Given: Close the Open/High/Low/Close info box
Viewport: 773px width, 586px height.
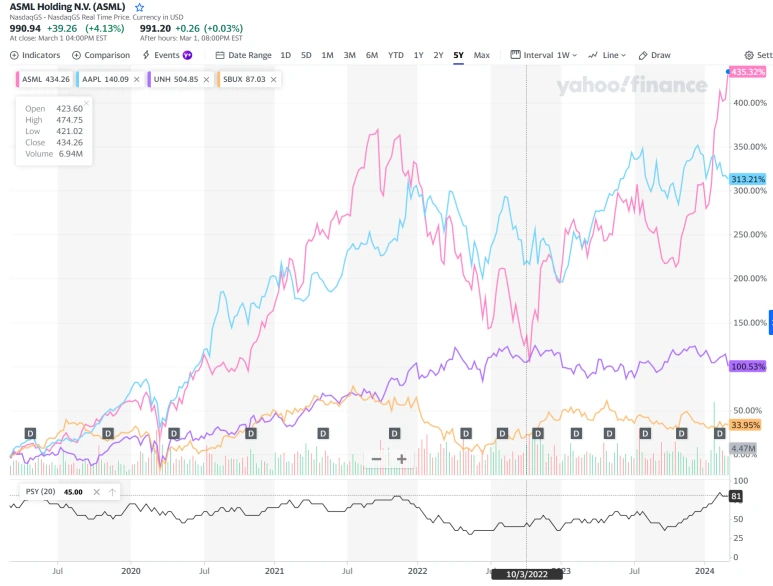Looking at the screenshot, I should (x=86, y=103).
